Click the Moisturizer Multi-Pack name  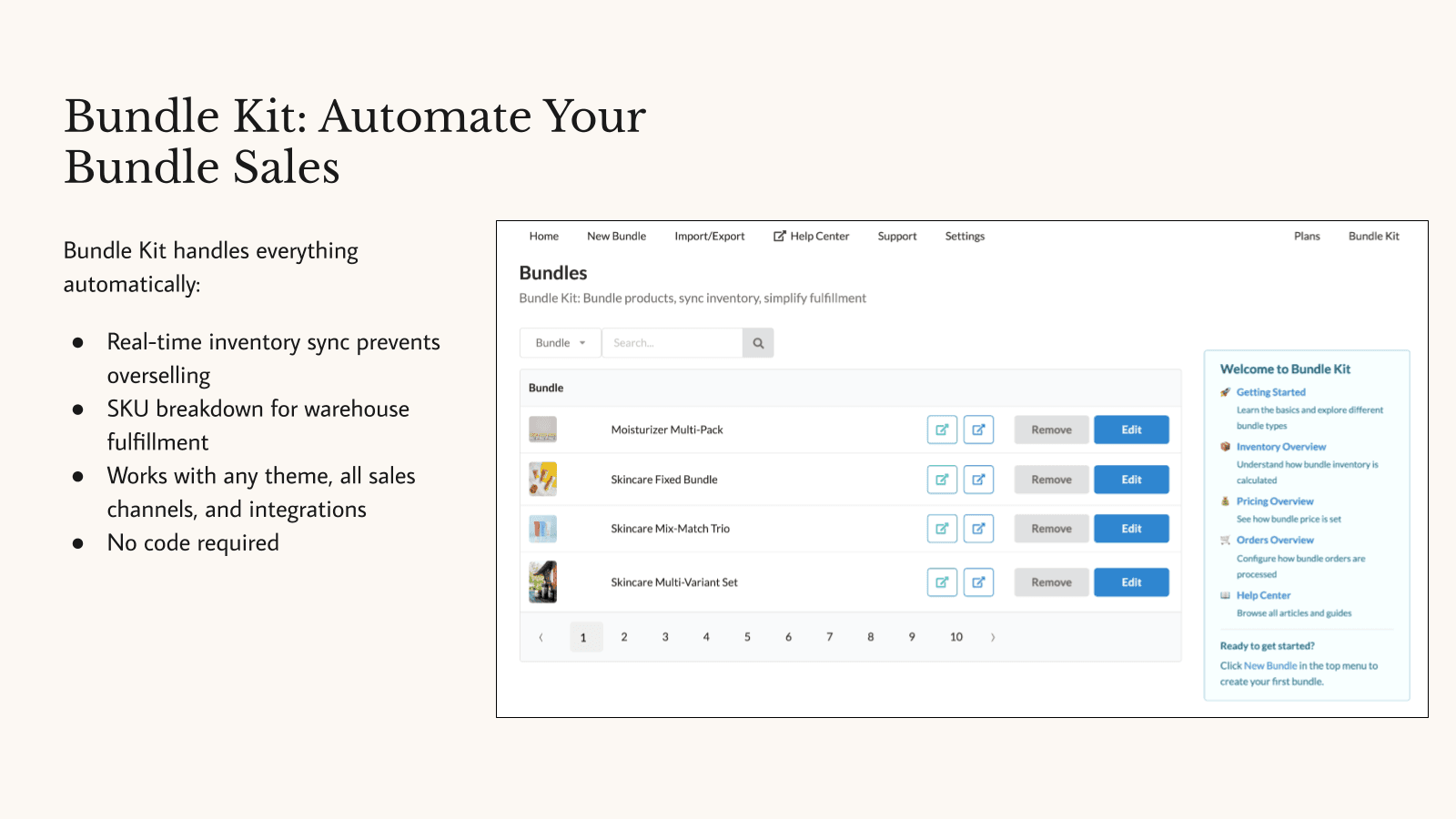667,430
